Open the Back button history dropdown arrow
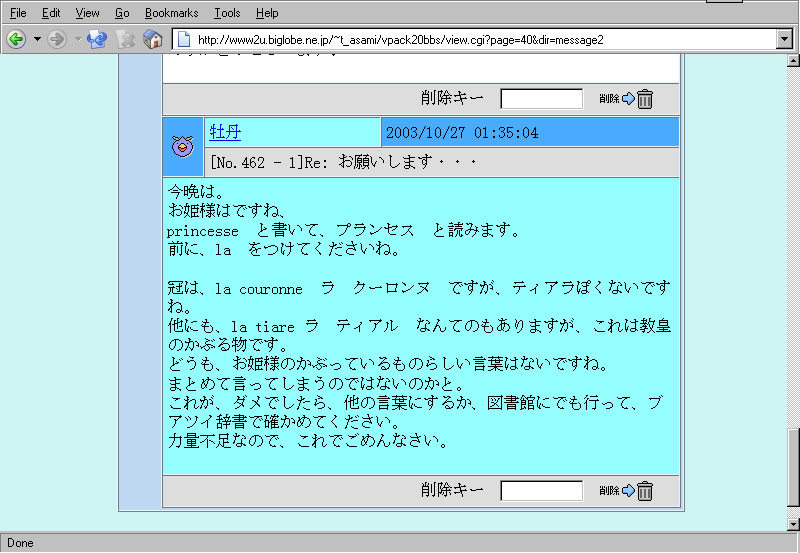The height and width of the screenshot is (553, 800). tap(37, 39)
